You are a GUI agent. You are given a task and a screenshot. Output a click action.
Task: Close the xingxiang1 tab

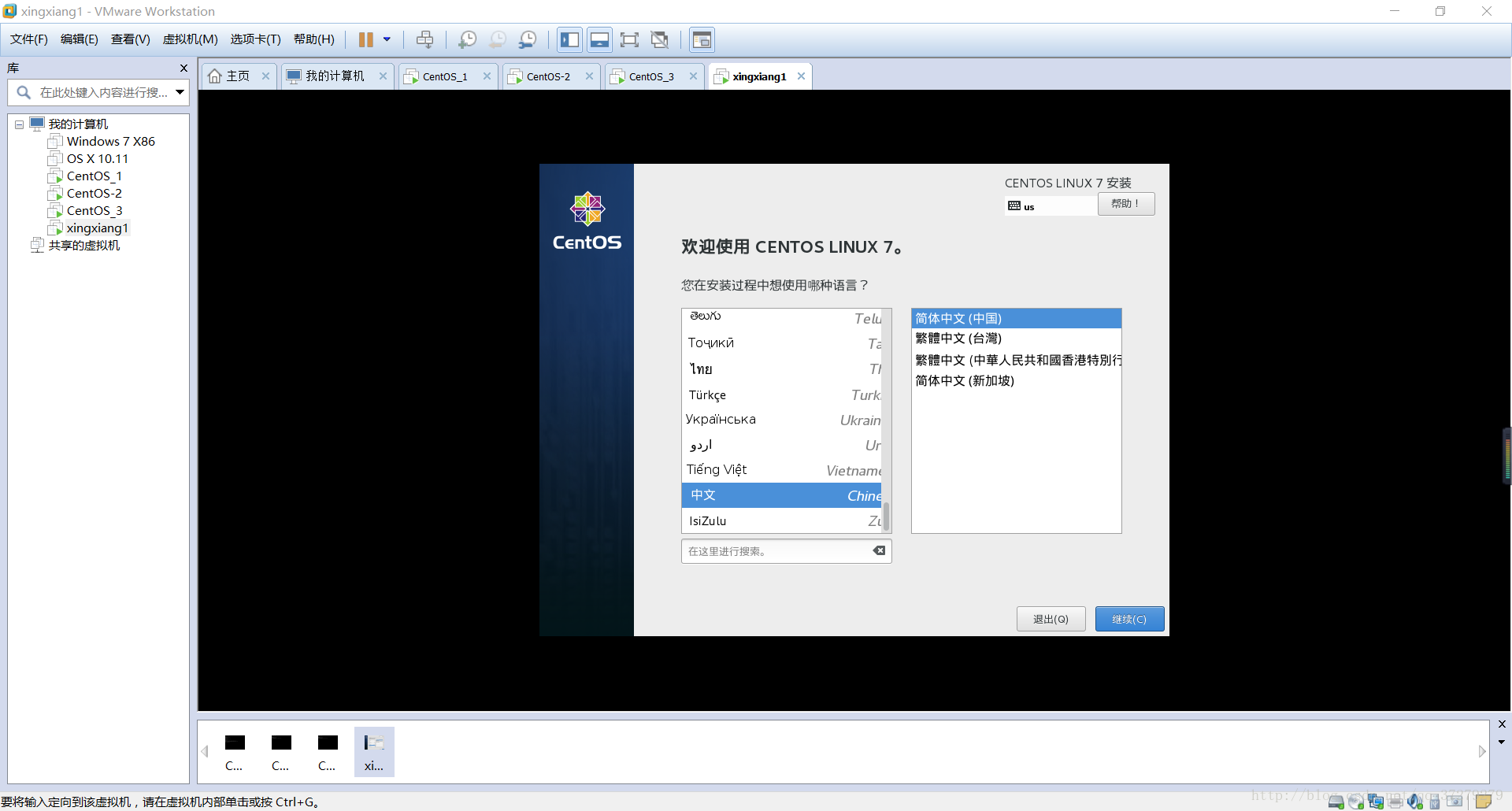tap(801, 76)
